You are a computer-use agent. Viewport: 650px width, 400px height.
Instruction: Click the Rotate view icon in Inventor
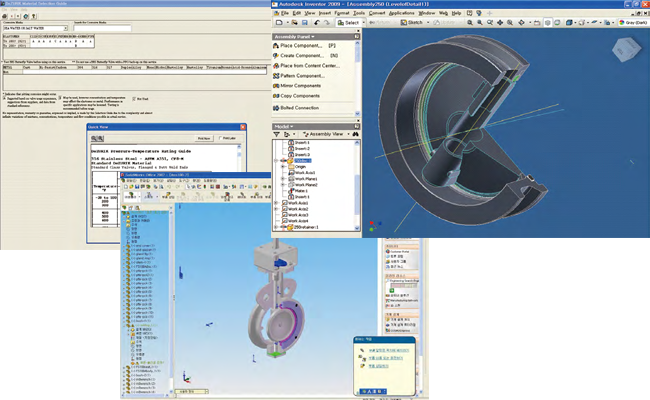521,22
